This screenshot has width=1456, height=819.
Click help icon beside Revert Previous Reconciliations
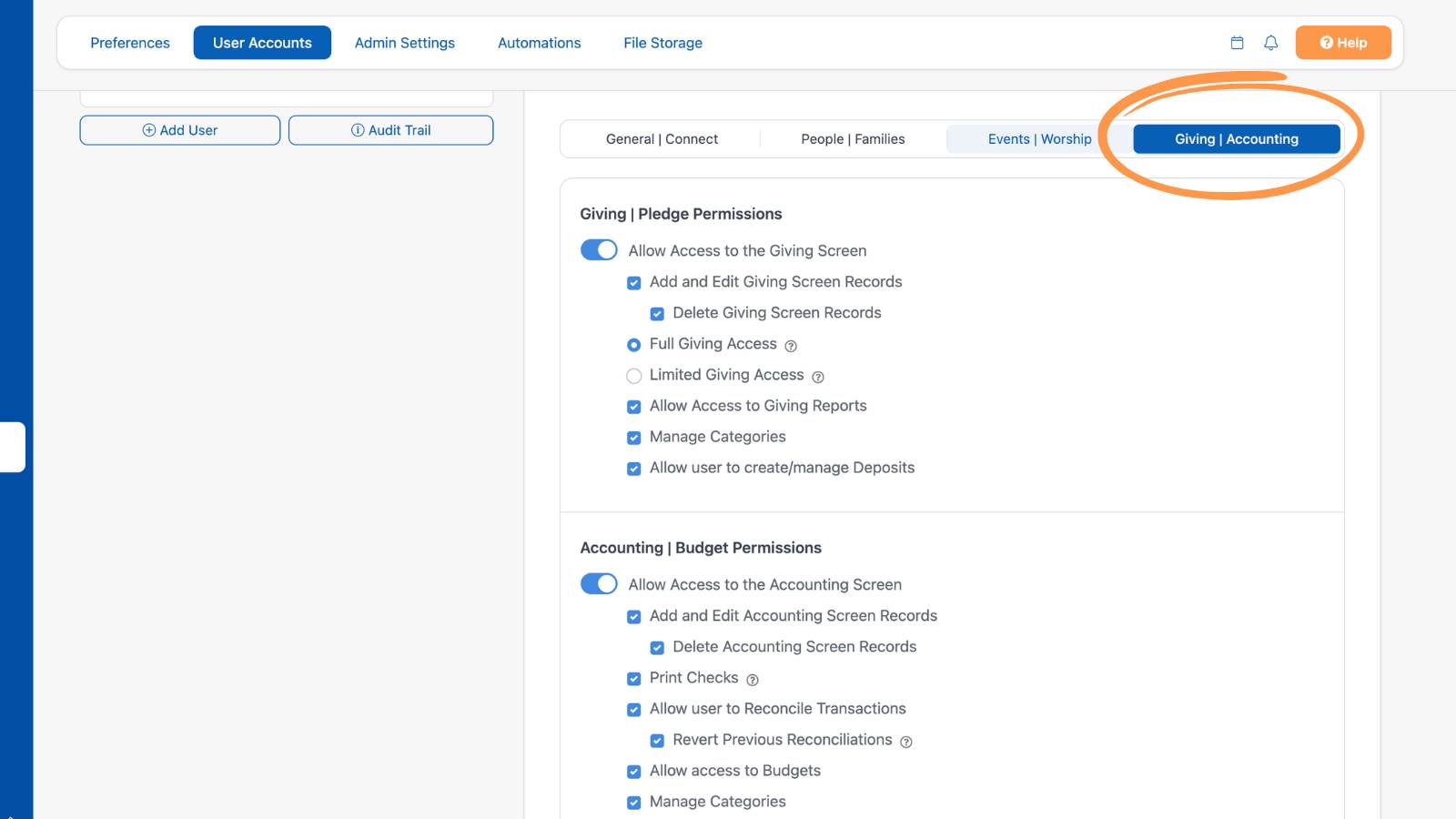(906, 742)
